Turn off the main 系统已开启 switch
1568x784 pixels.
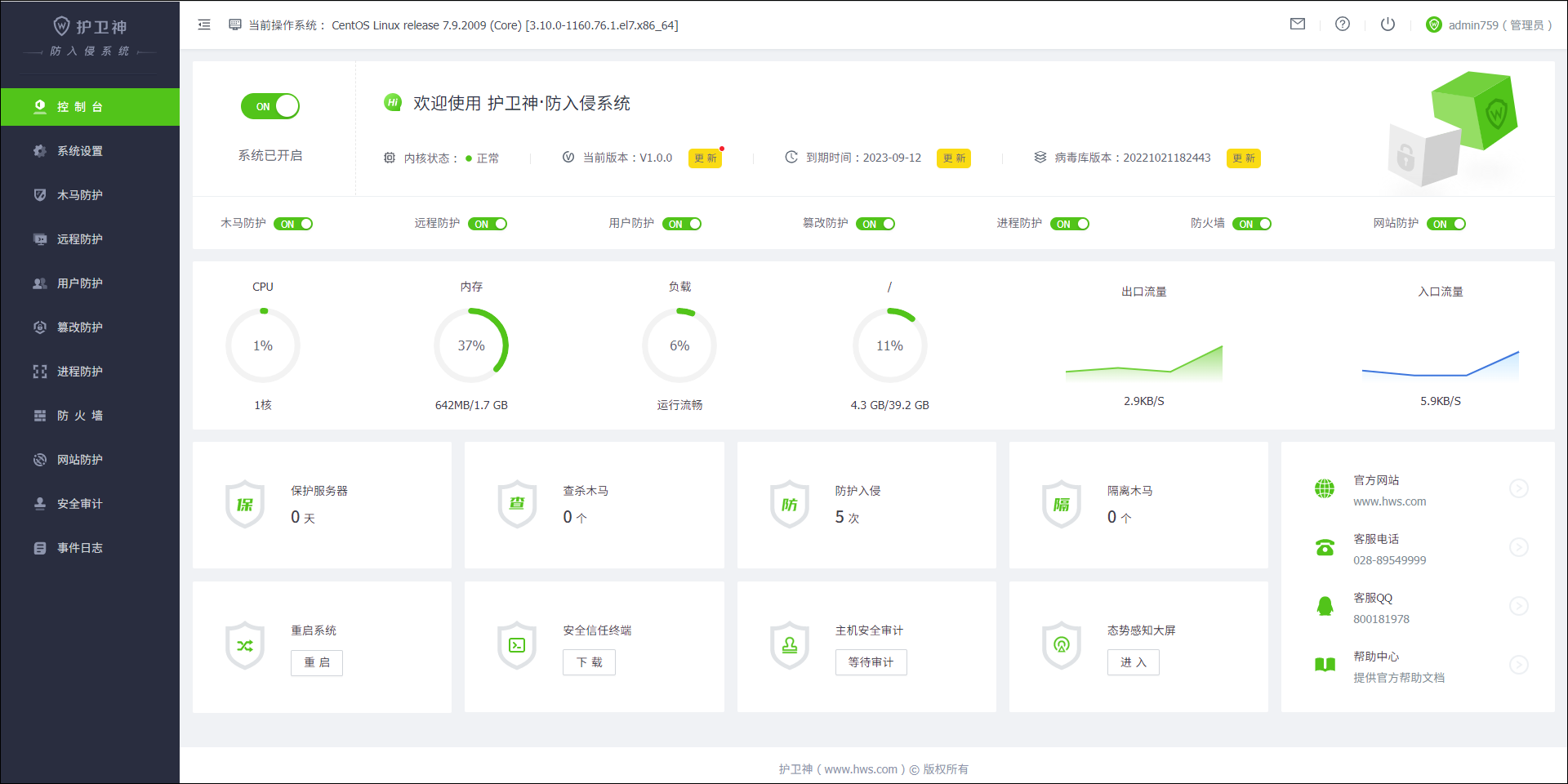pos(269,106)
